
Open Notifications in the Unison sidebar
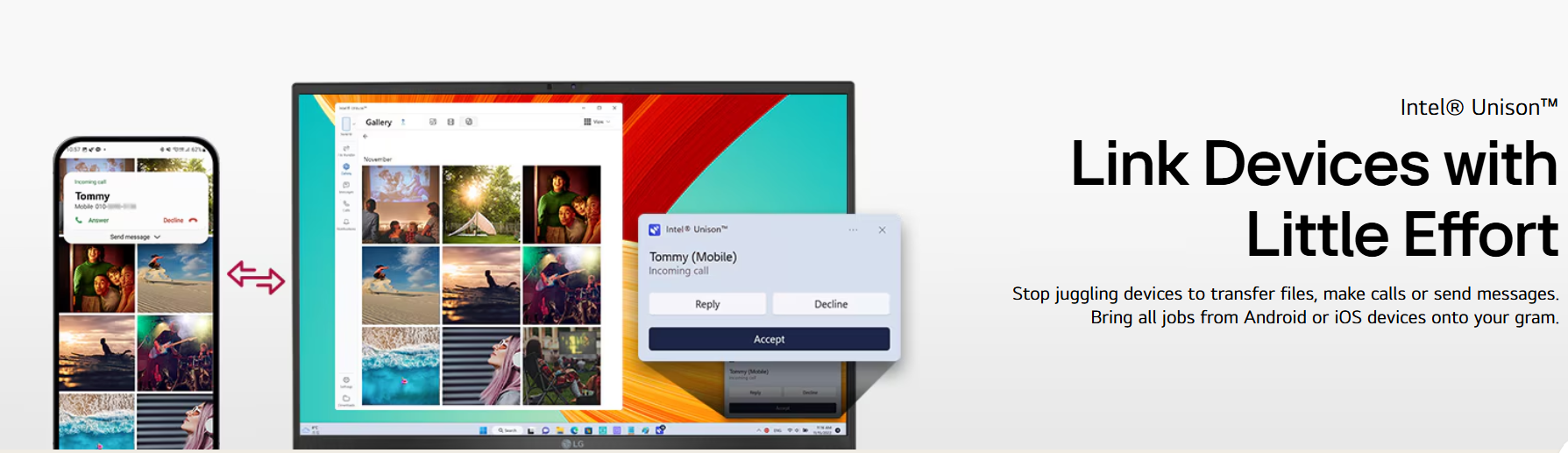pos(346,223)
